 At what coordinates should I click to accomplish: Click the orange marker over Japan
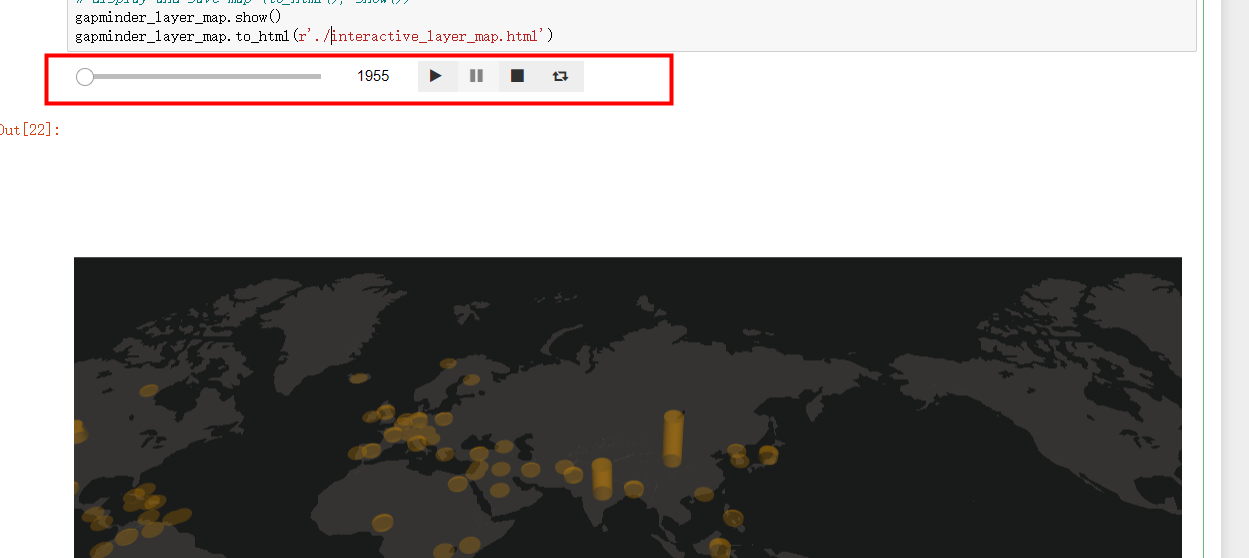[768, 455]
